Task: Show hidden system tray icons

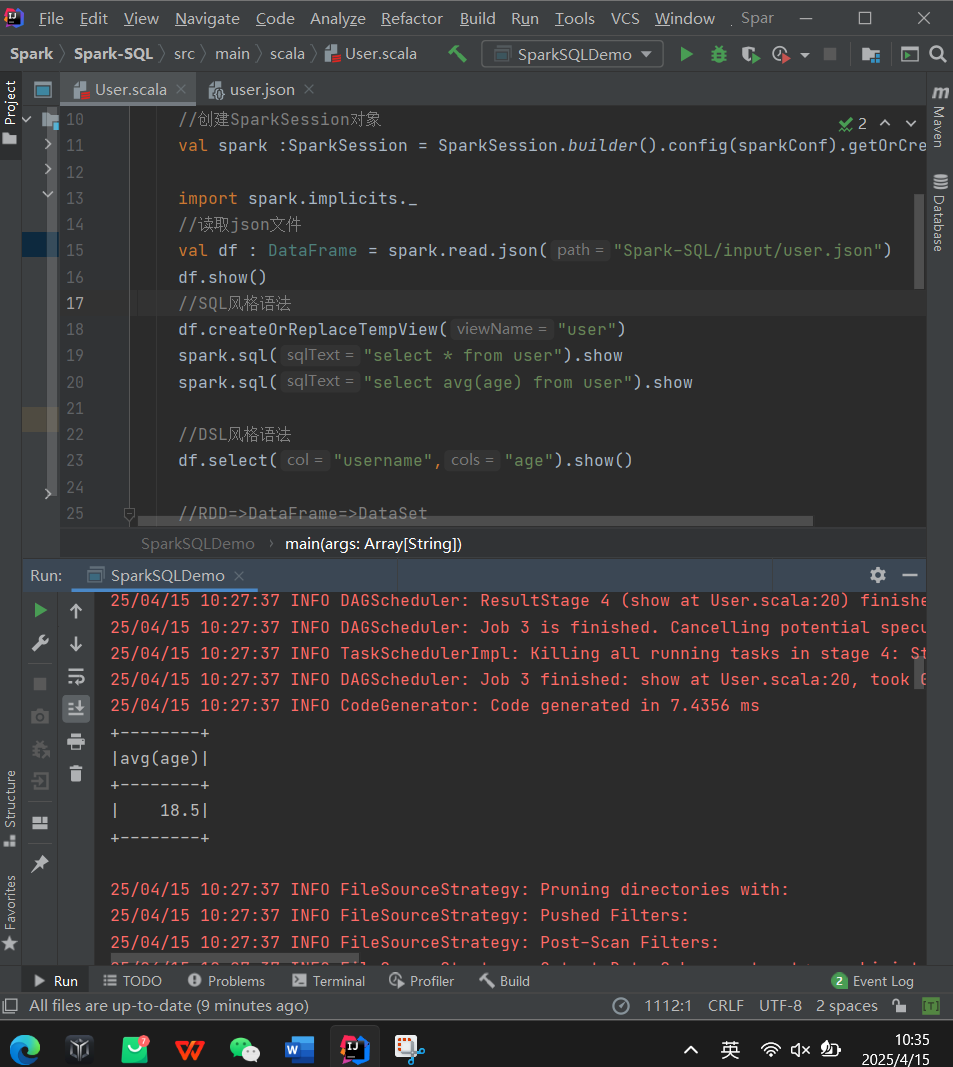Action: [690, 1049]
